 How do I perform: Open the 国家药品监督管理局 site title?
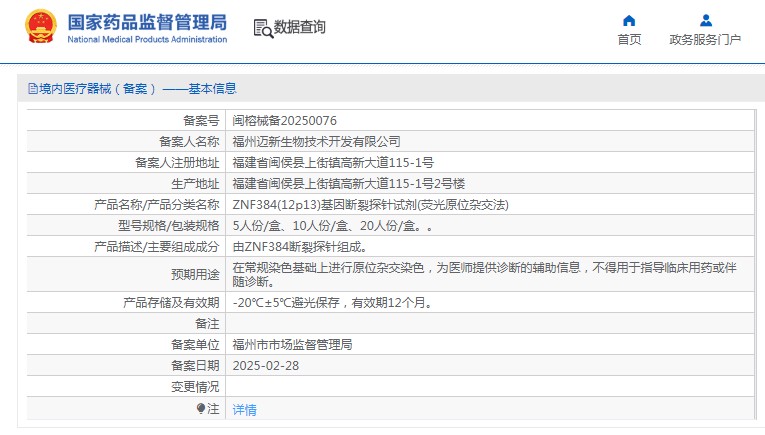click(x=147, y=22)
